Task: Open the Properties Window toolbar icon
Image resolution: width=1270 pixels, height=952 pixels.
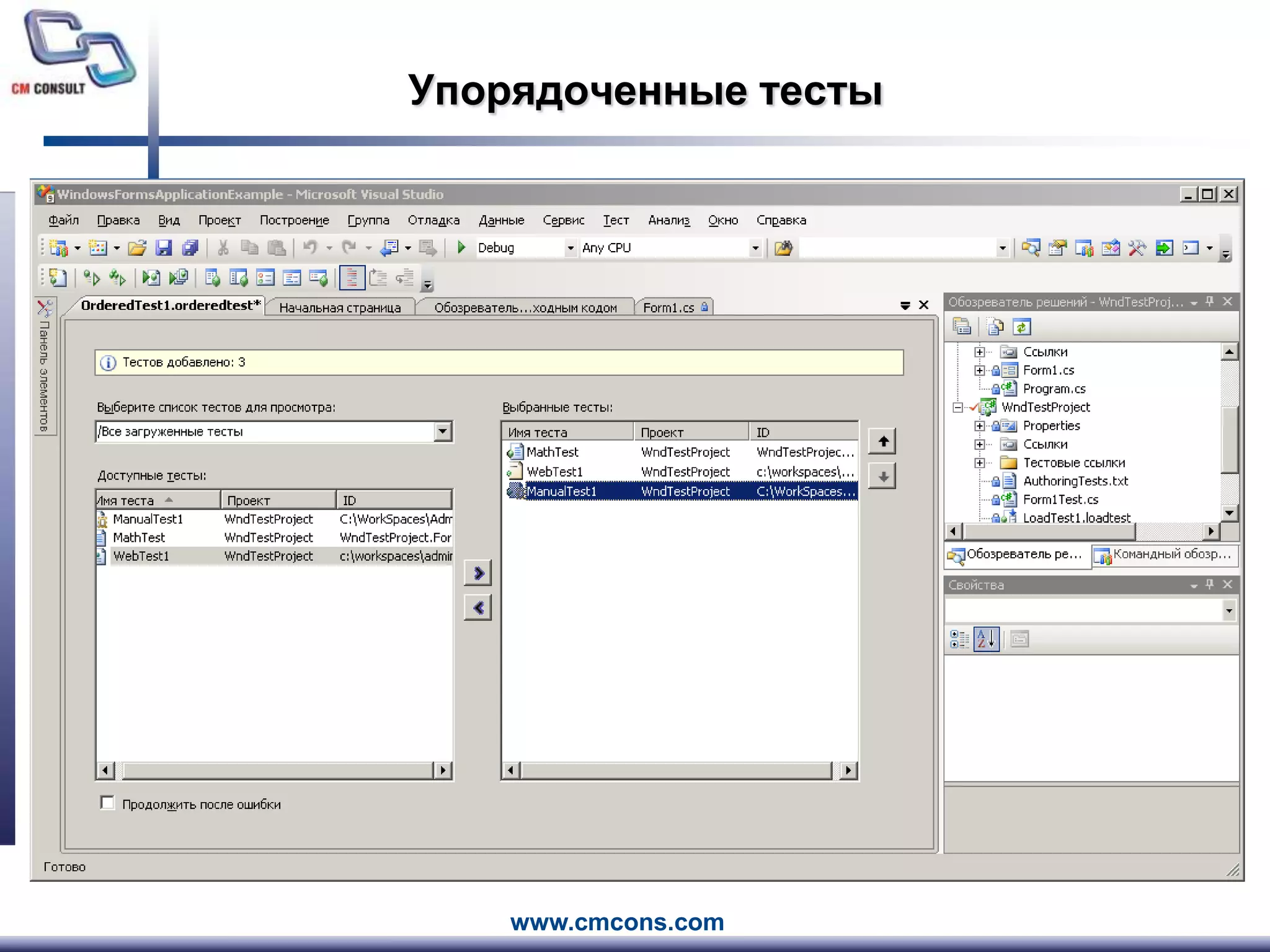Action: [x=1058, y=249]
